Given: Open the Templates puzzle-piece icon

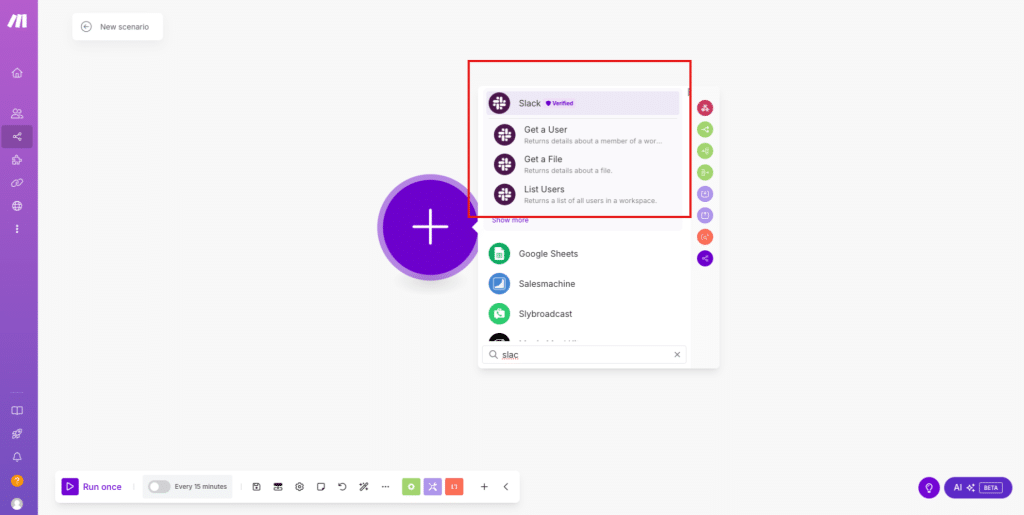Looking at the screenshot, I should click(17, 160).
